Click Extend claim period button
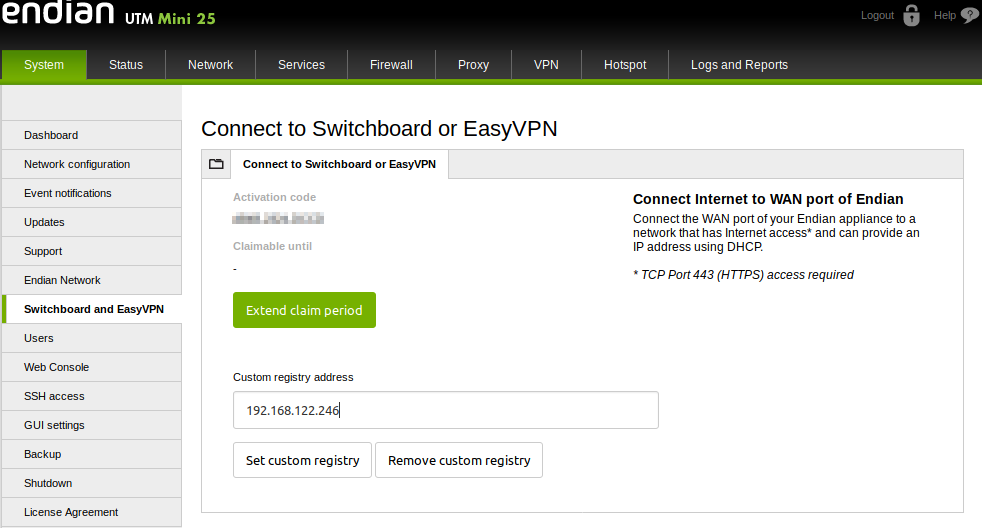 pyautogui.click(x=304, y=310)
